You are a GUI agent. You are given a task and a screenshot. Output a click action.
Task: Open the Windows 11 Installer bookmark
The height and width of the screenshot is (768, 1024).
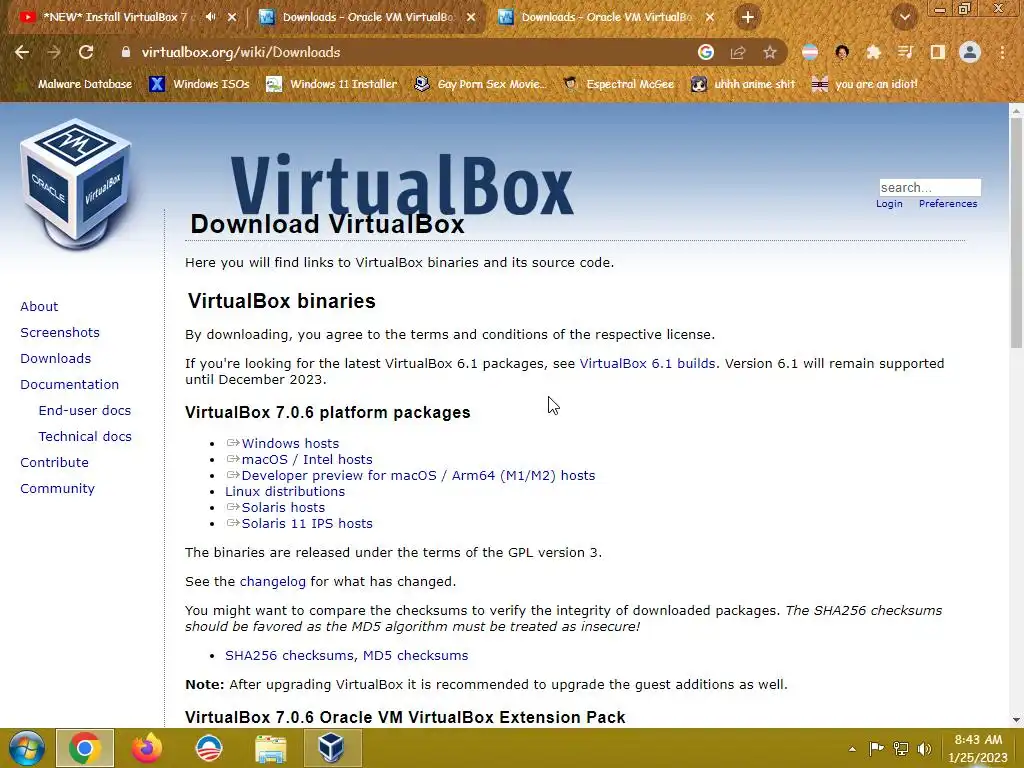332,84
